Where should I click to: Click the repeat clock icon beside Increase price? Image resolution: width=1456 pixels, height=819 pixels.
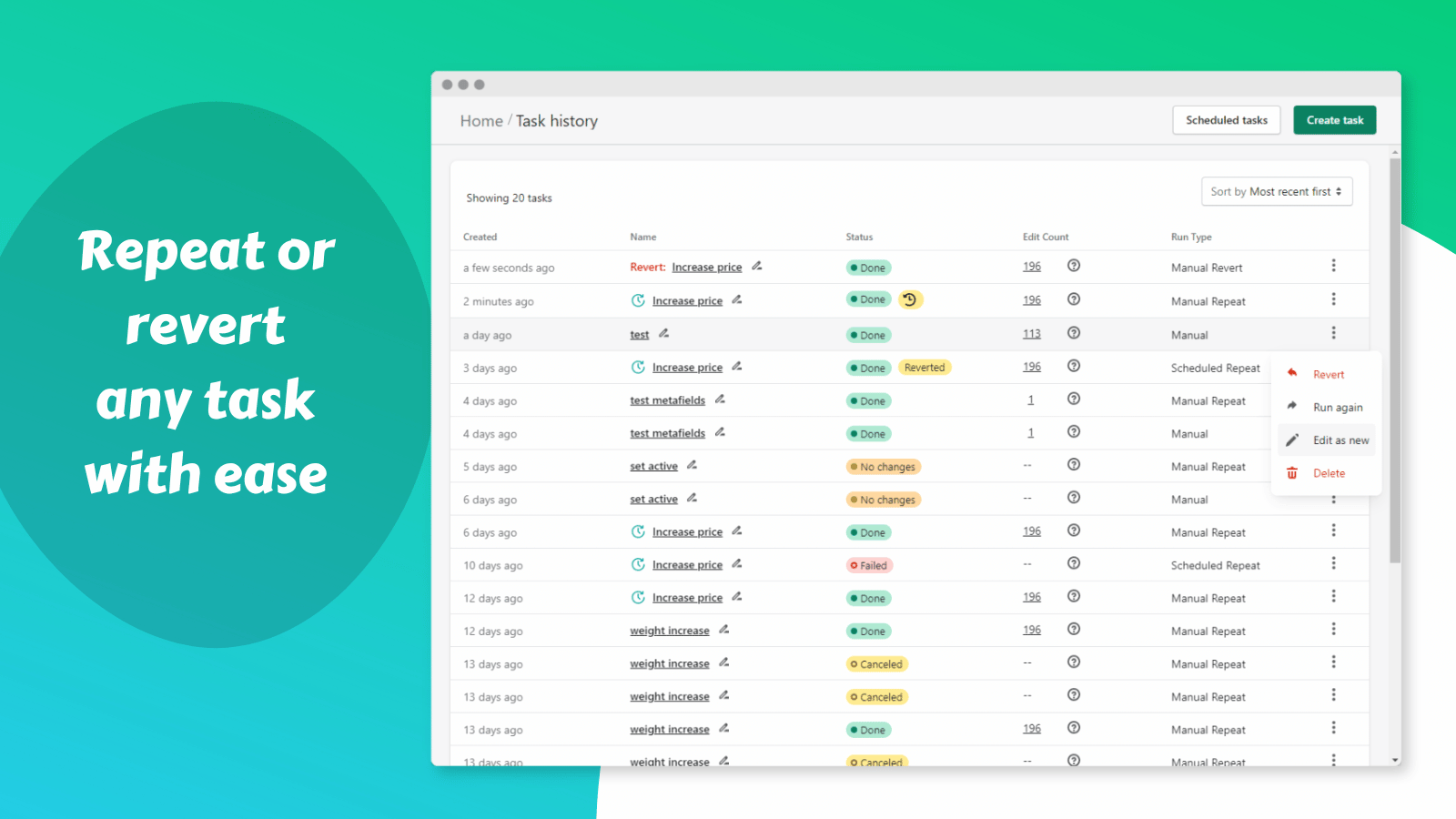click(x=639, y=300)
